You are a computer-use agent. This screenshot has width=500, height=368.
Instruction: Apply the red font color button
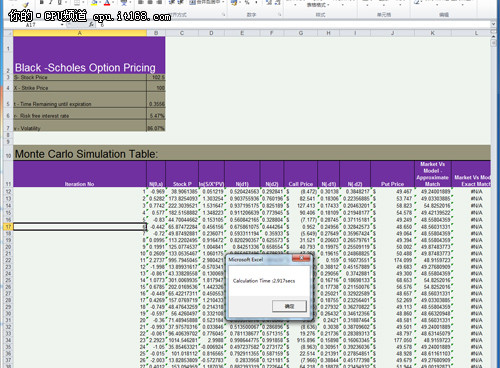[x=107, y=3]
